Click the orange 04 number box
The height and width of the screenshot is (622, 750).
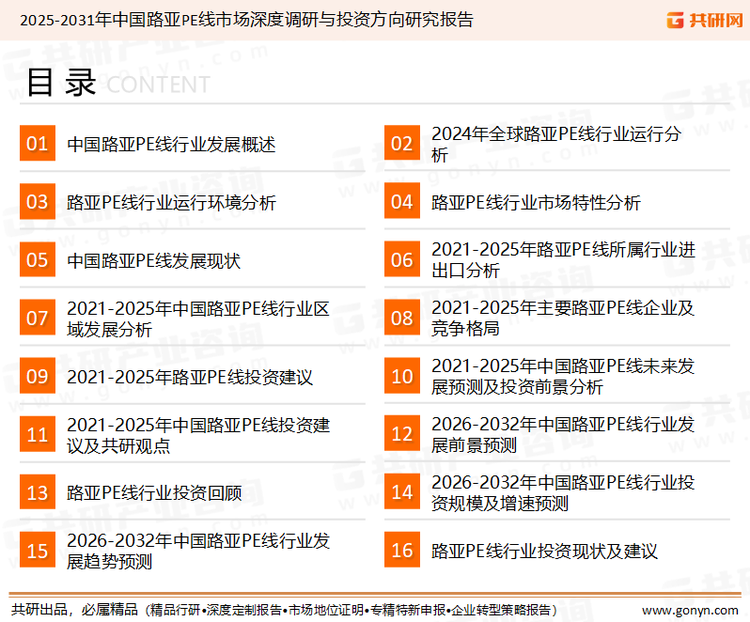[402, 201]
